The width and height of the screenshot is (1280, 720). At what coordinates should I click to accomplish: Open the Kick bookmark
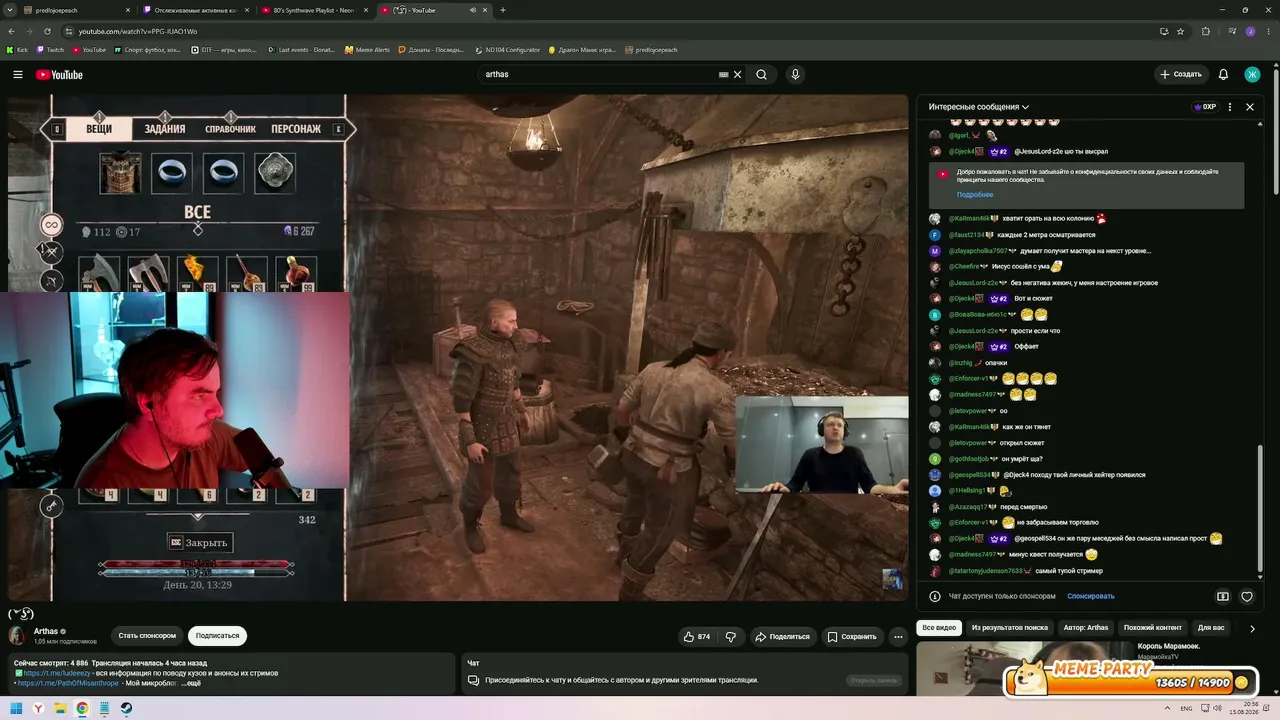pyautogui.click(x=18, y=50)
